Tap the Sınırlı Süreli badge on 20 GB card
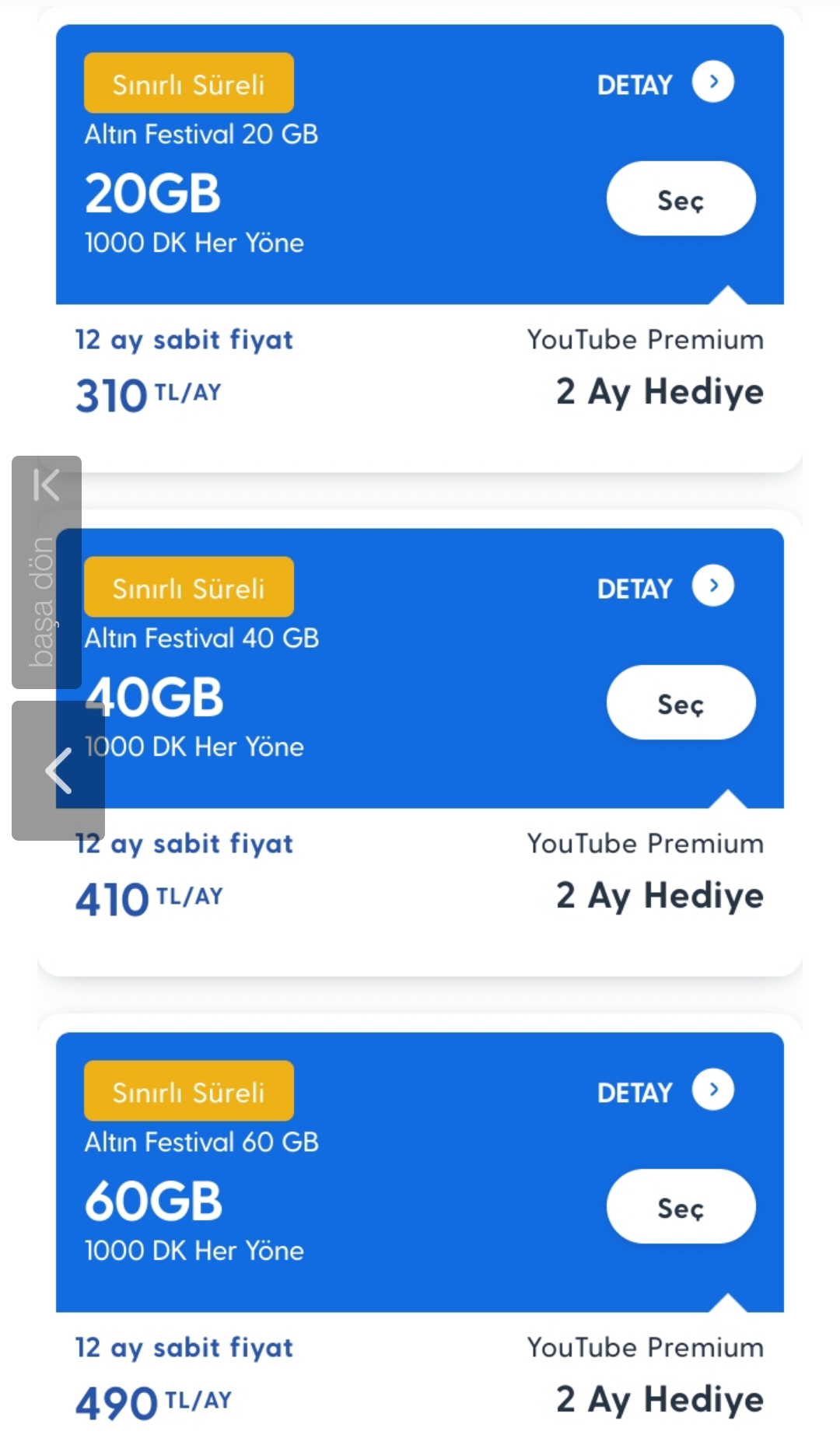 point(189,83)
